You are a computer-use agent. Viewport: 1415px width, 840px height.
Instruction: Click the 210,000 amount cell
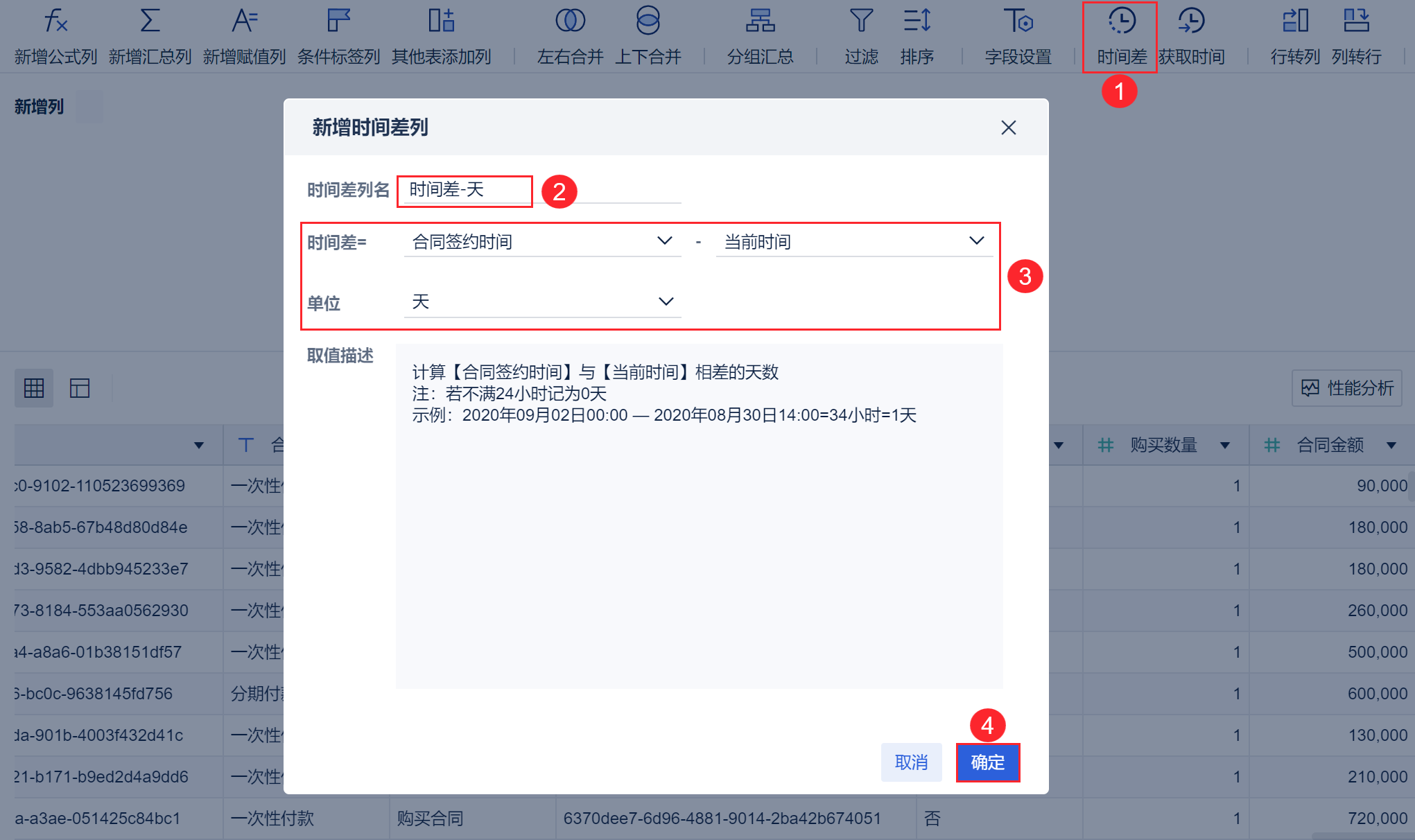pos(1332,777)
